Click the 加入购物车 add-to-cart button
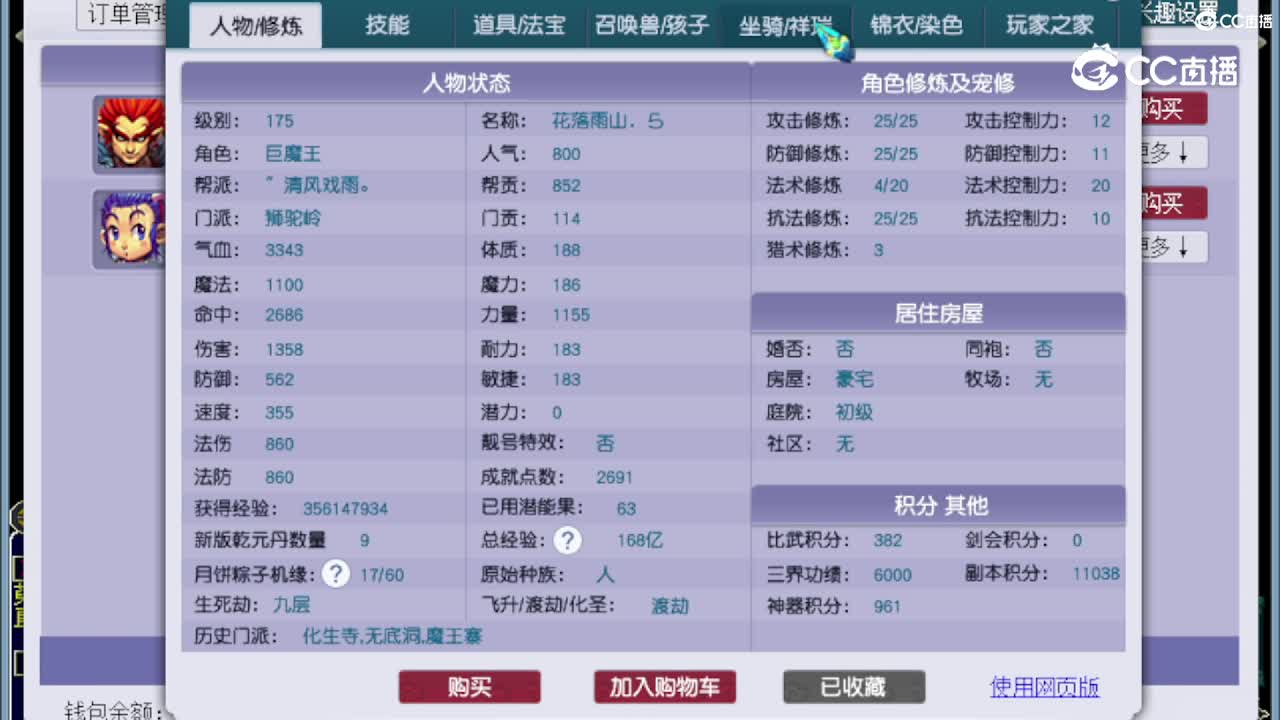 664,687
